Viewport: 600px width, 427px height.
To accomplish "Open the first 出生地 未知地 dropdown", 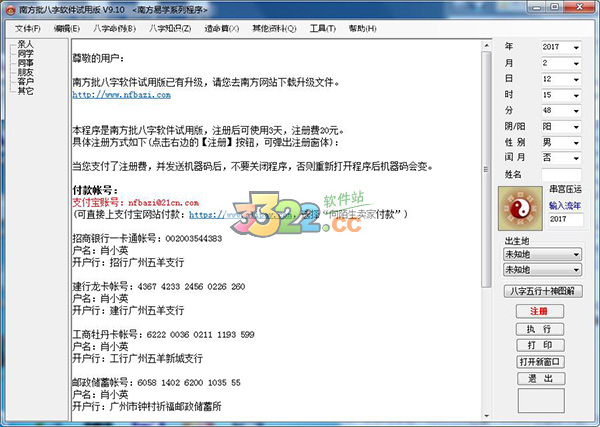I will coord(542,254).
